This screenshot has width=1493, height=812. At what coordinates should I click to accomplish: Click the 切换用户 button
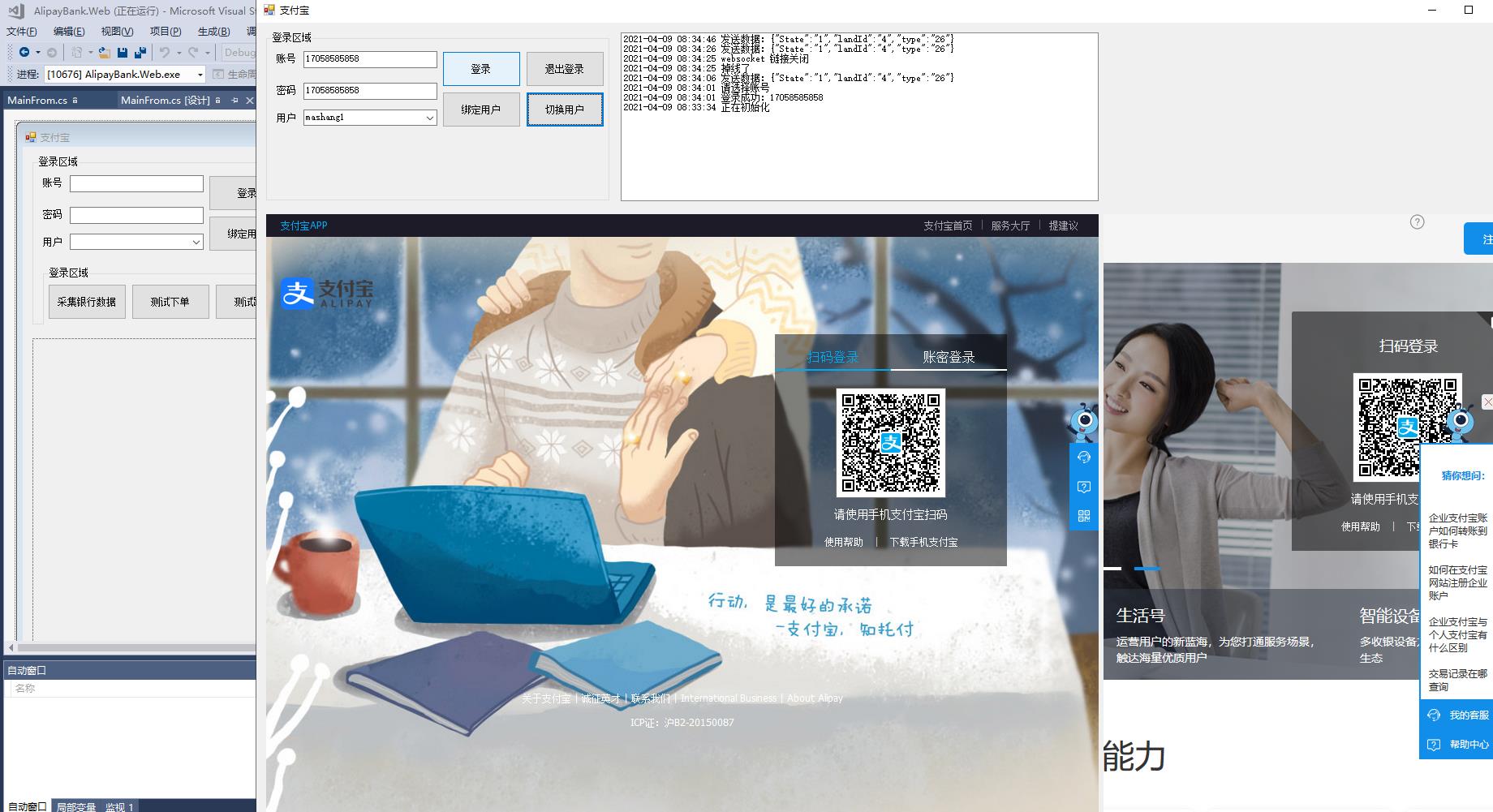point(565,110)
